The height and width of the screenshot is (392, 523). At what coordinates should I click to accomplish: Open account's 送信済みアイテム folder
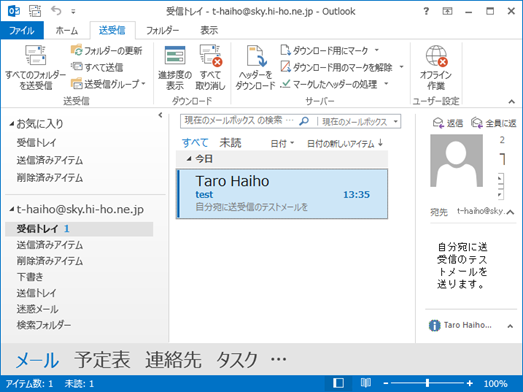pos(50,245)
